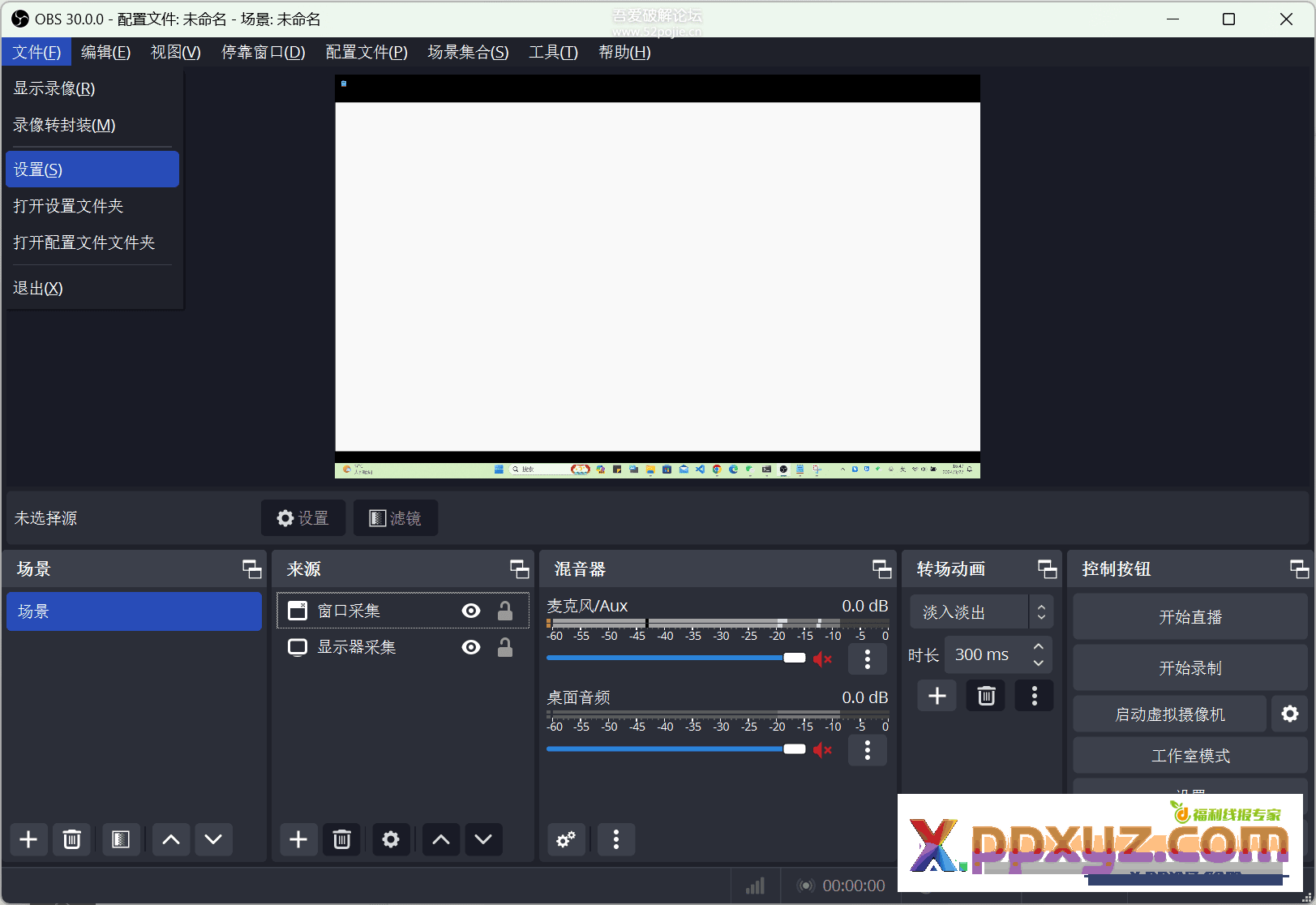The image size is (1316, 905).
Task: Open the mixer panel's three-dot menu at bottom
Action: click(616, 839)
